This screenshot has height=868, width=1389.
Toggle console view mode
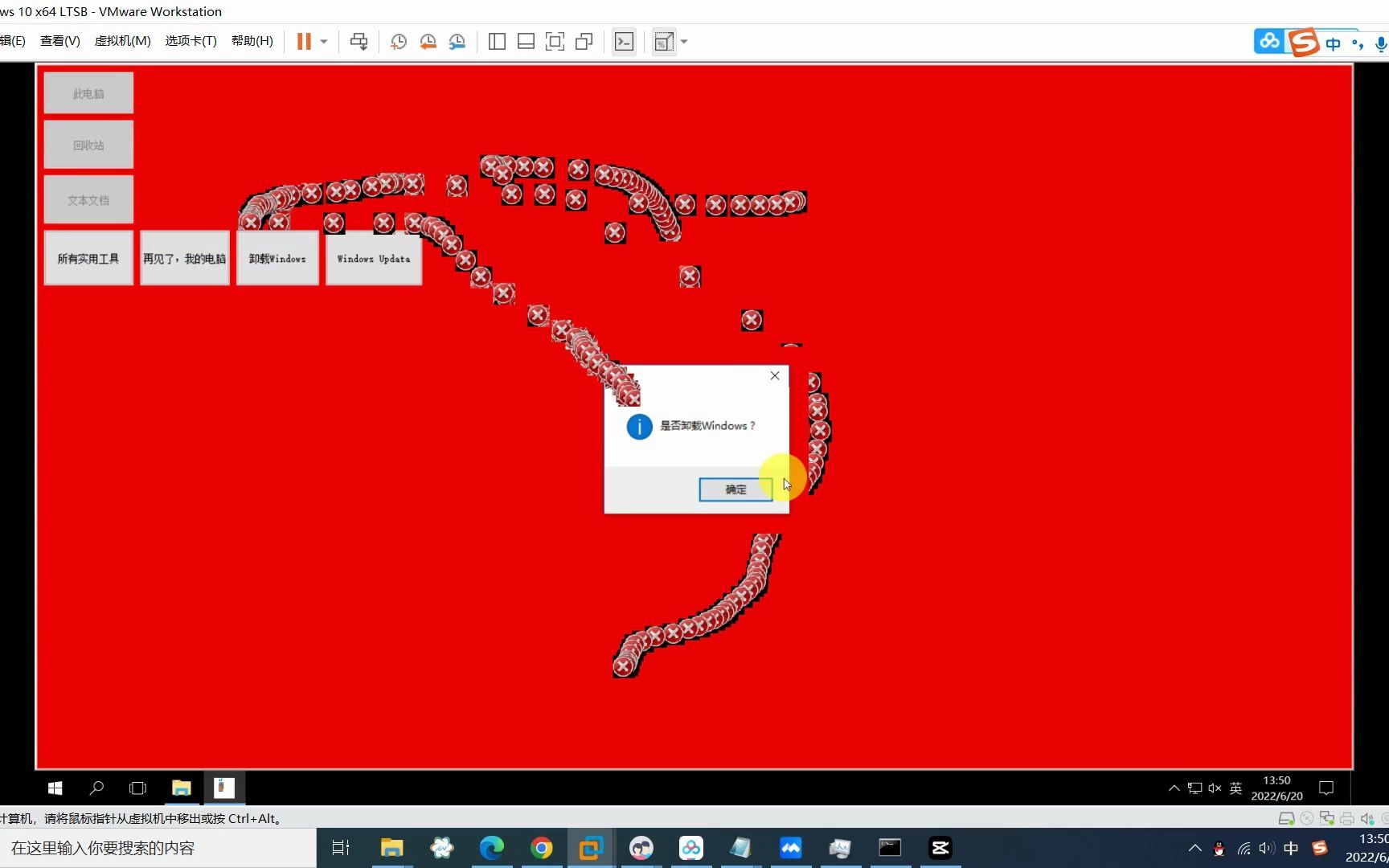click(x=625, y=41)
